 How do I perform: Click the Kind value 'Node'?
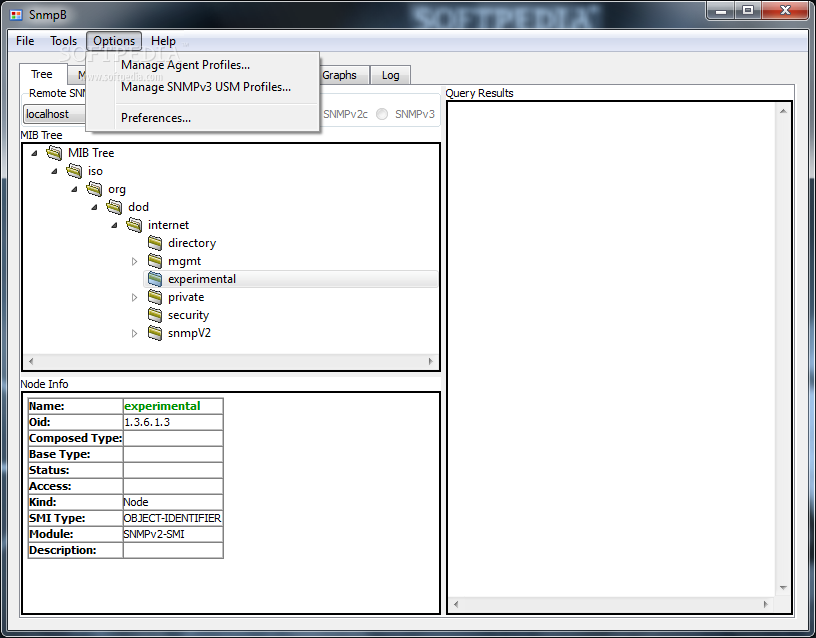coord(136,502)
